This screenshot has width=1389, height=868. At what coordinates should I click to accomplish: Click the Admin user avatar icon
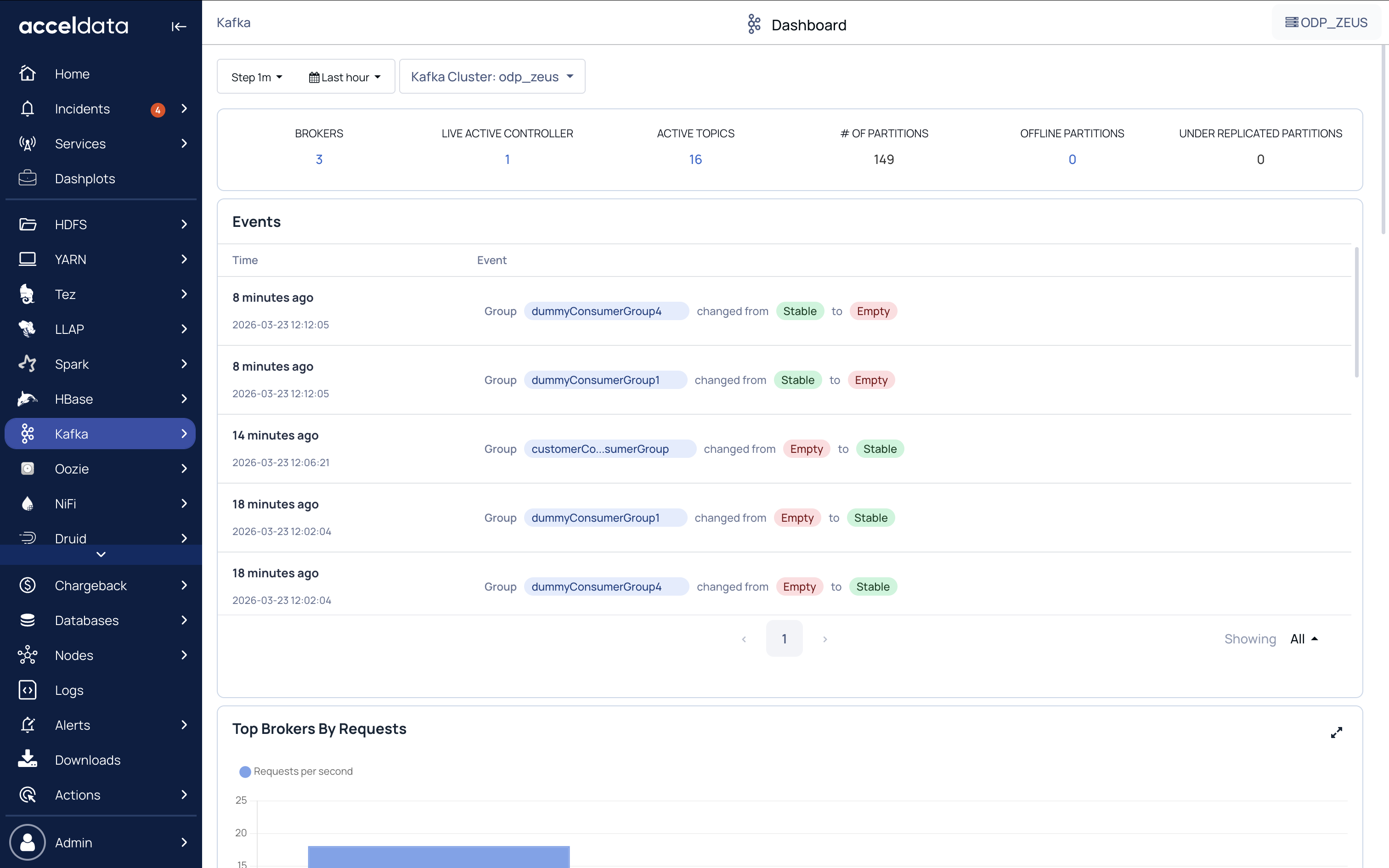point(27,842)
